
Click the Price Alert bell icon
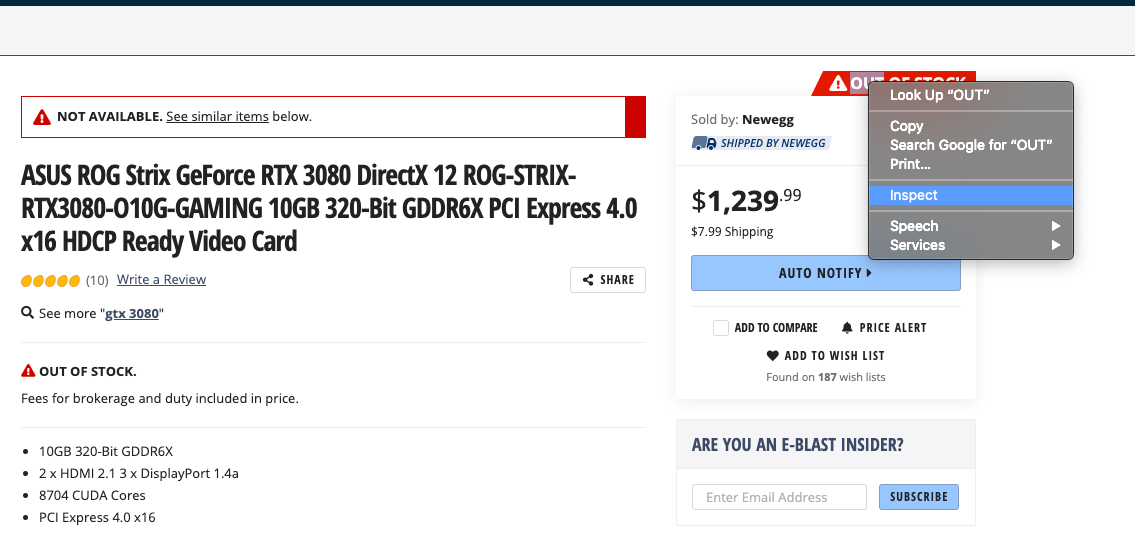(847, 327)
